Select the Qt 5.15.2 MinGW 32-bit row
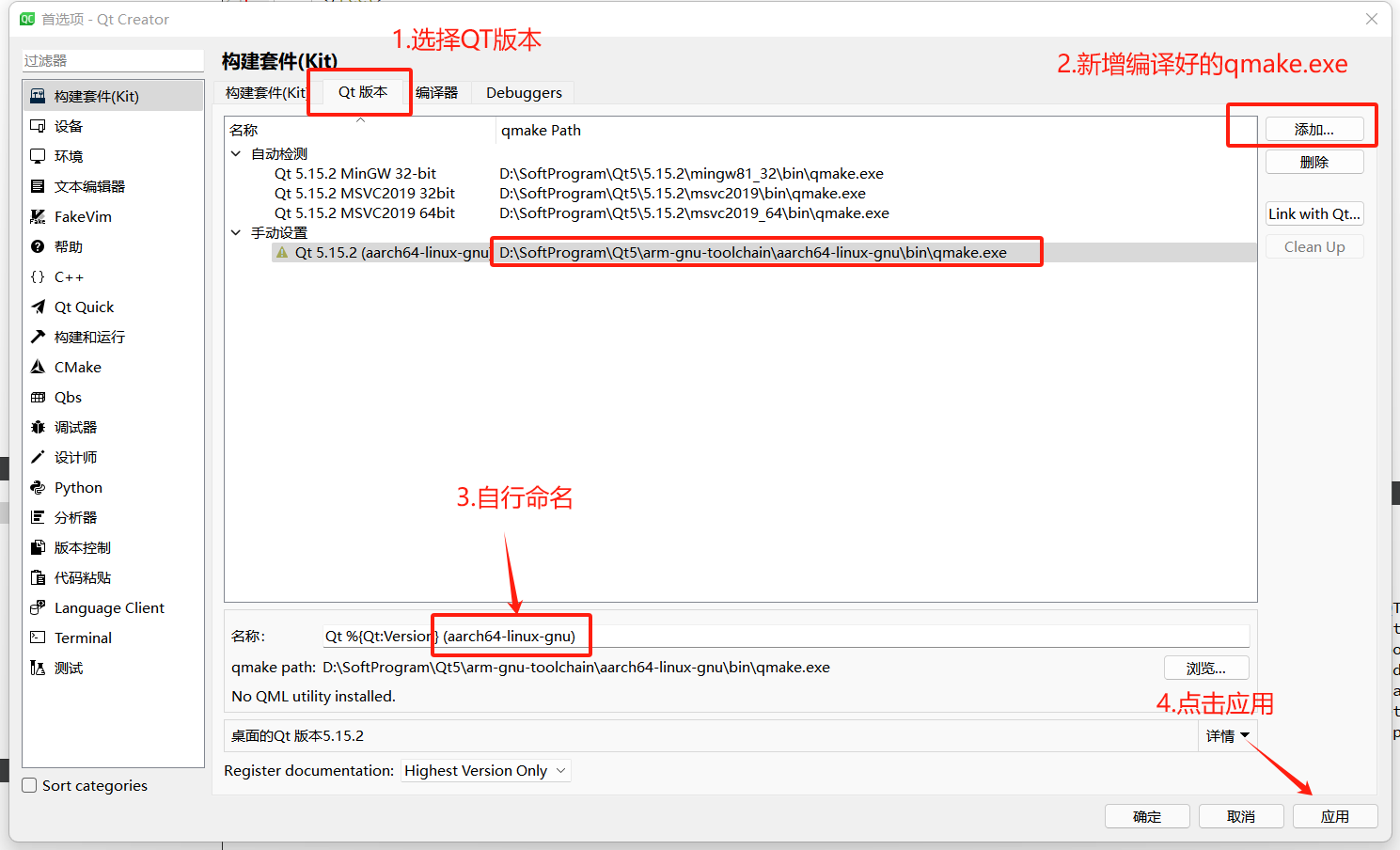1400x850 pixels. [x=355, y=173]
